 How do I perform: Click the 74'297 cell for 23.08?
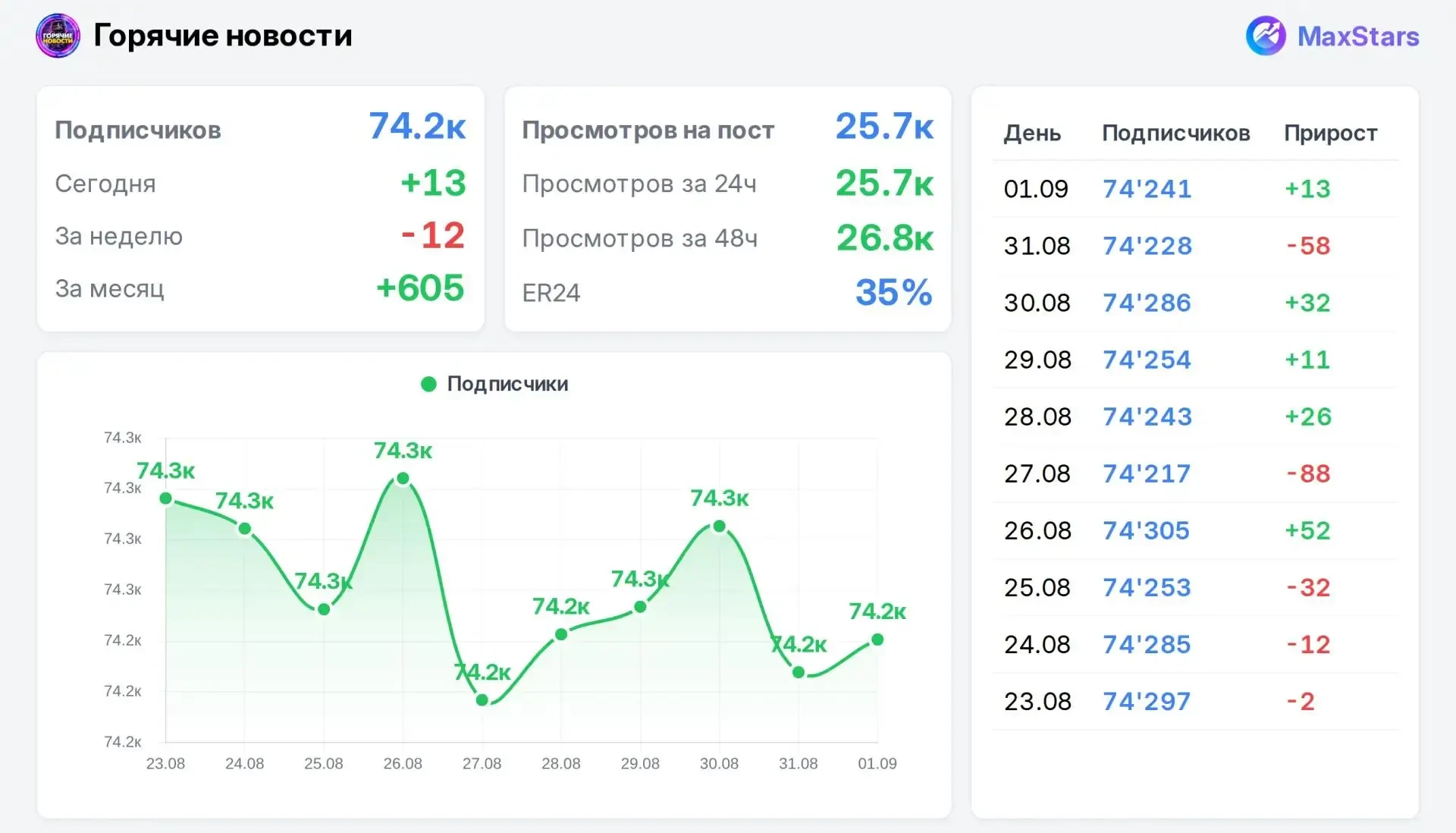tap(1147, 701)
